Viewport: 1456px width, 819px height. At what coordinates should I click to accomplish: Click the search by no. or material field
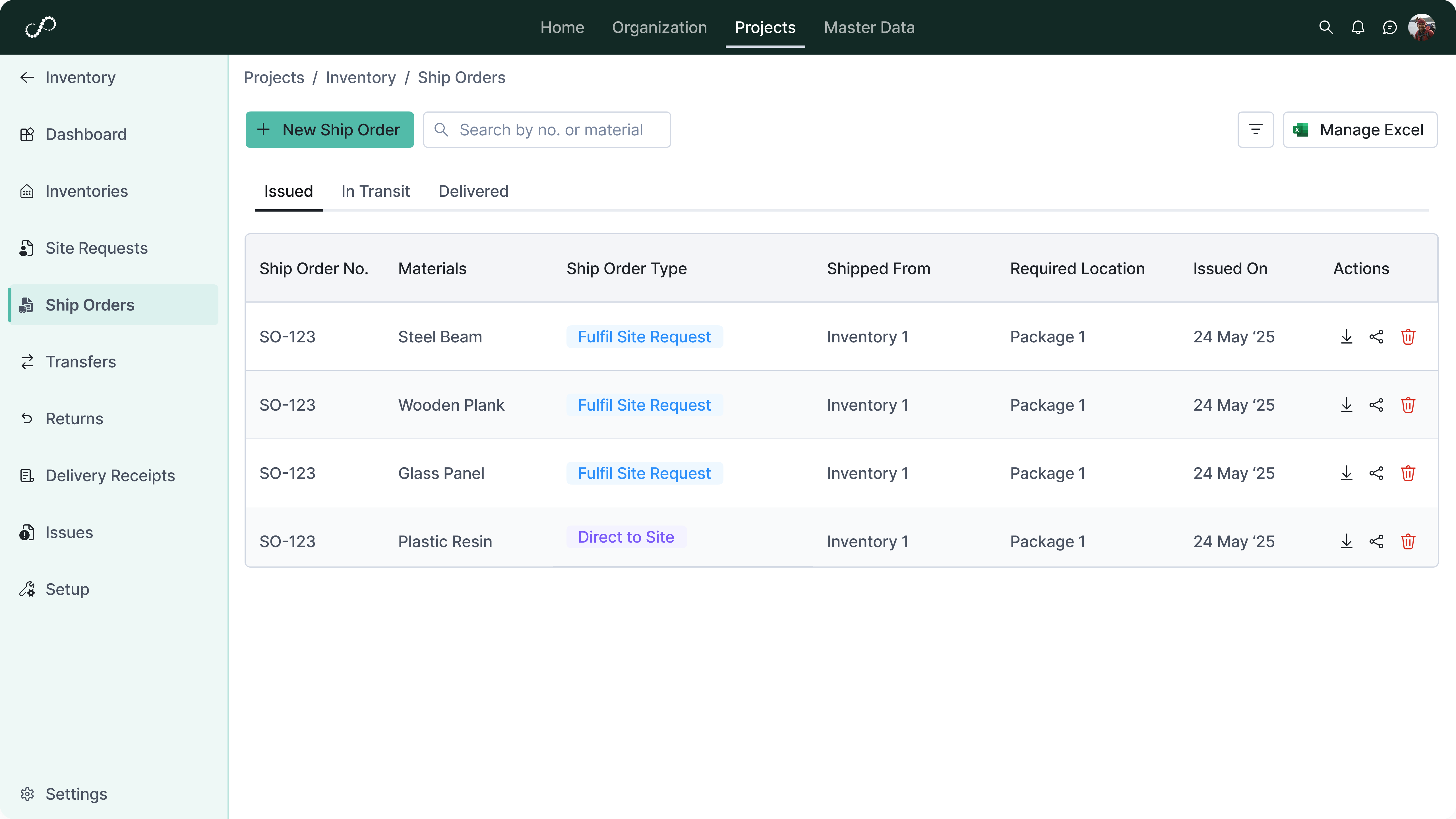pos(547,129)
